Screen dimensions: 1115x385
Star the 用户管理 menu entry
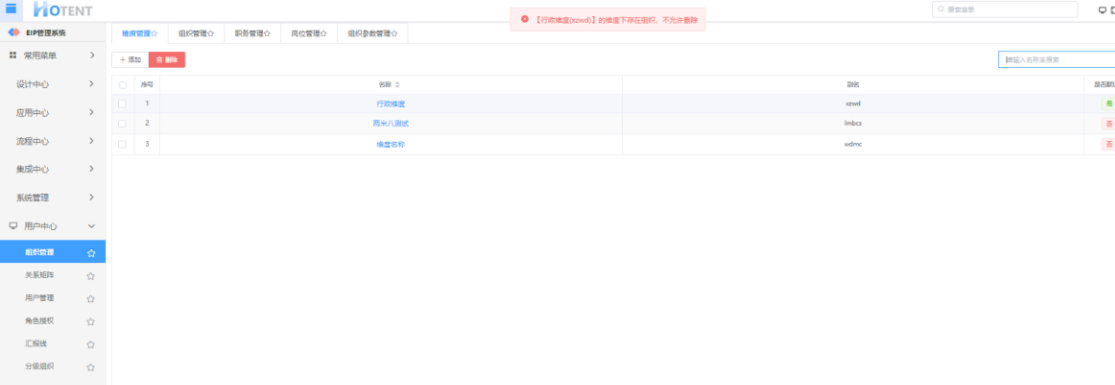[x=90, y=298]
